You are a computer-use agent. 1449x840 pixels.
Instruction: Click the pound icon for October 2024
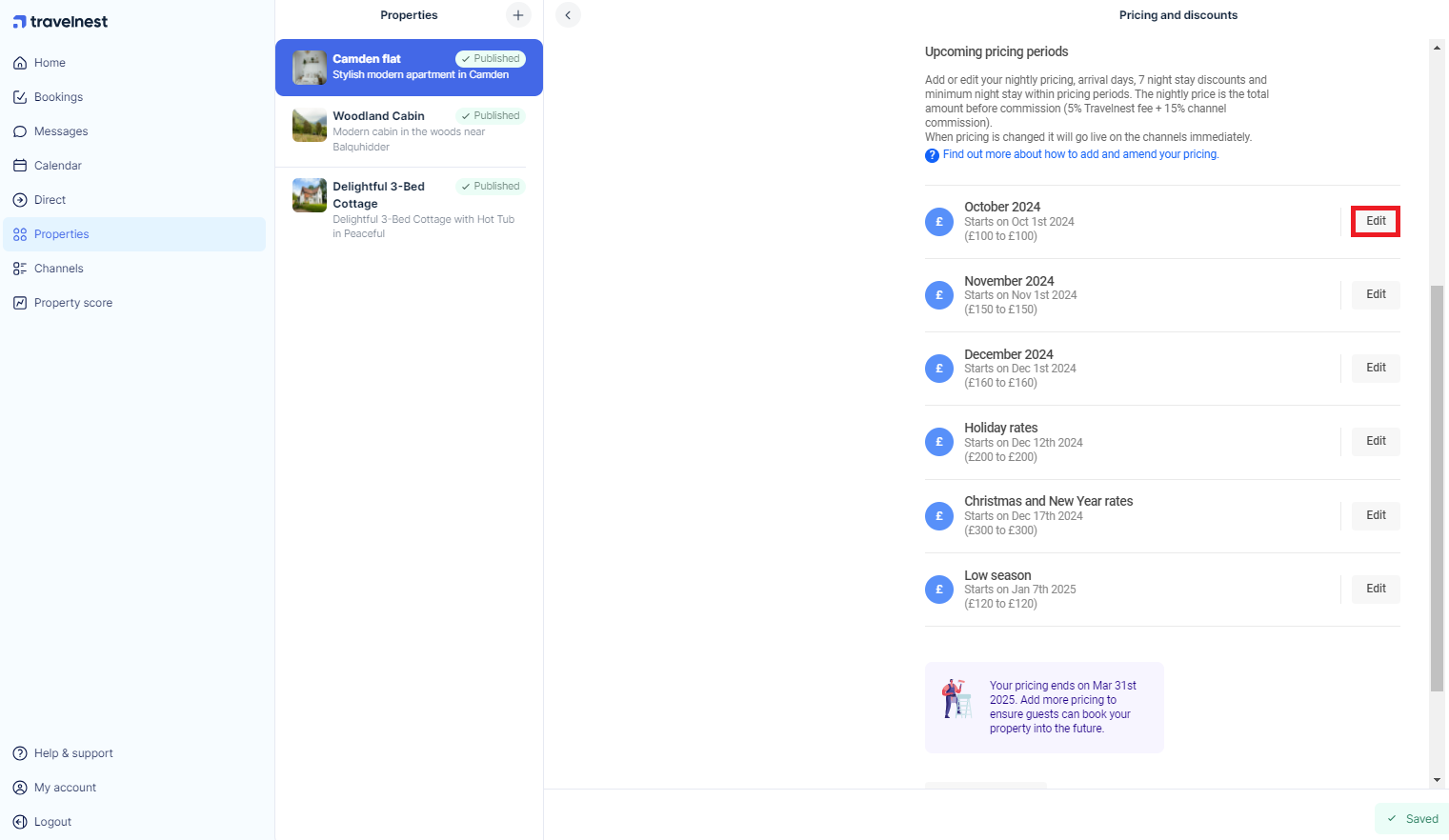939,222
